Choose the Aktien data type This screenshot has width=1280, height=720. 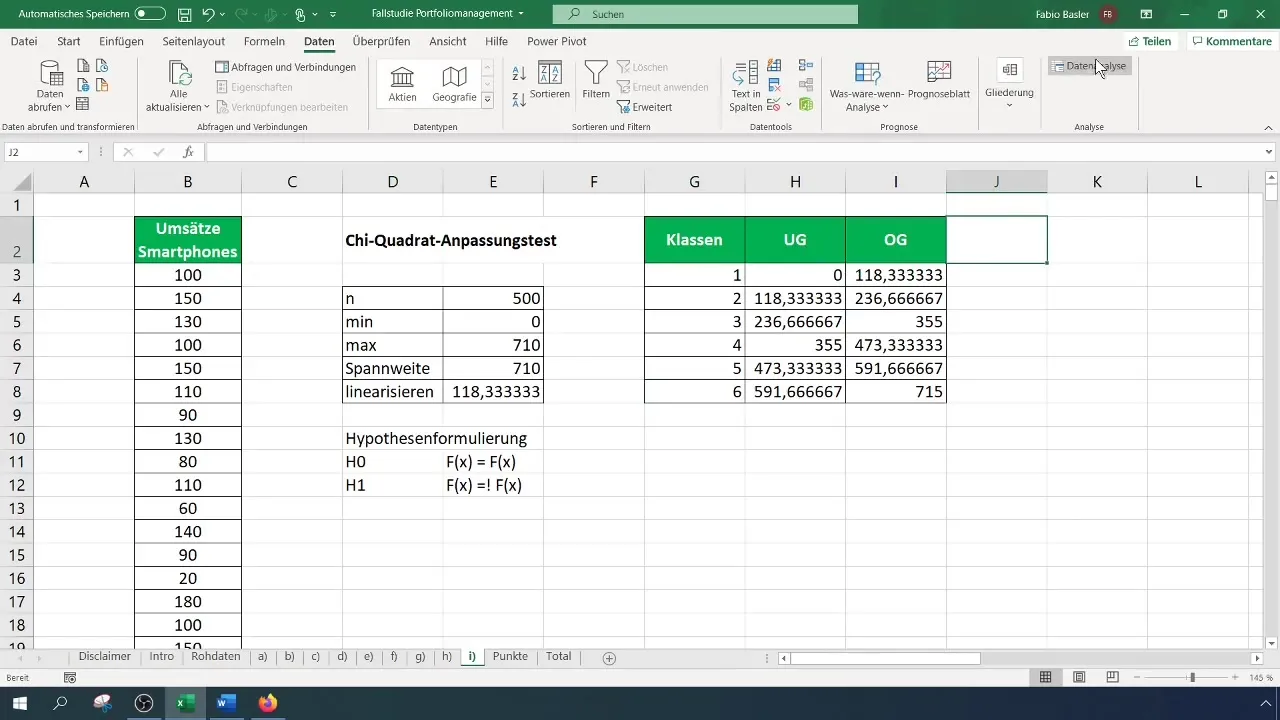402,84
